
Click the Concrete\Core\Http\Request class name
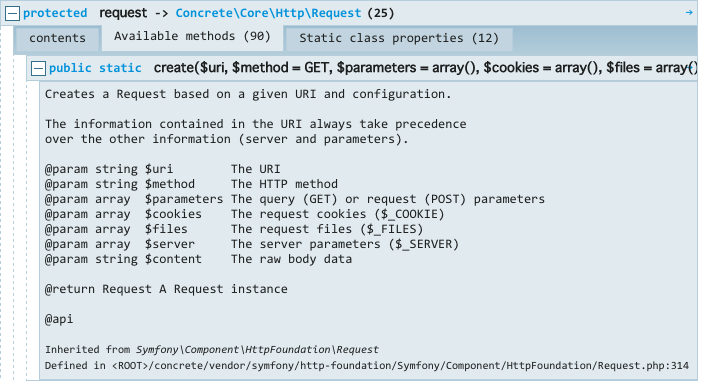[268, 13]
